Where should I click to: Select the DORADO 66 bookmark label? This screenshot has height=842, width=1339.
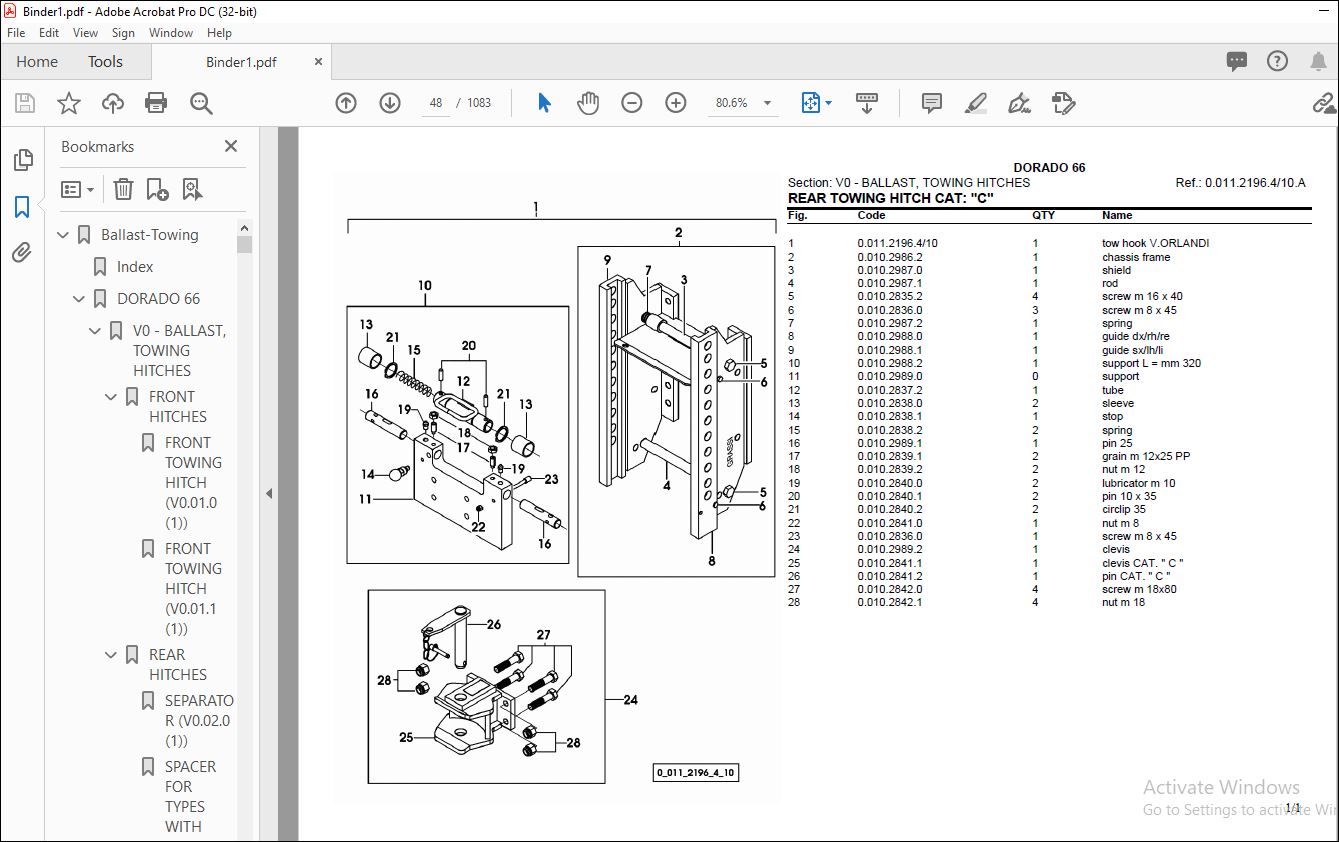(158, 299)
